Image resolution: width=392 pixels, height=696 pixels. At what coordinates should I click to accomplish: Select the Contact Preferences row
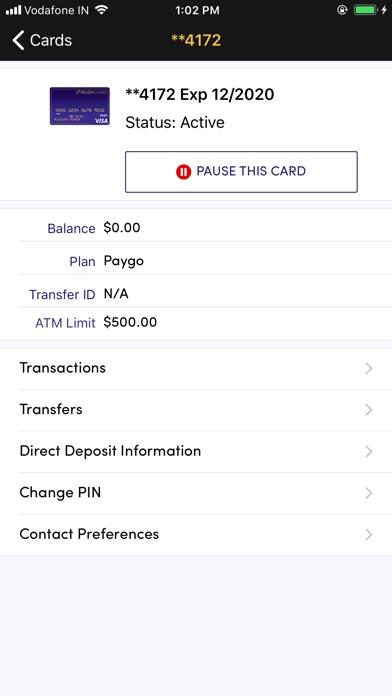point(196,535)
